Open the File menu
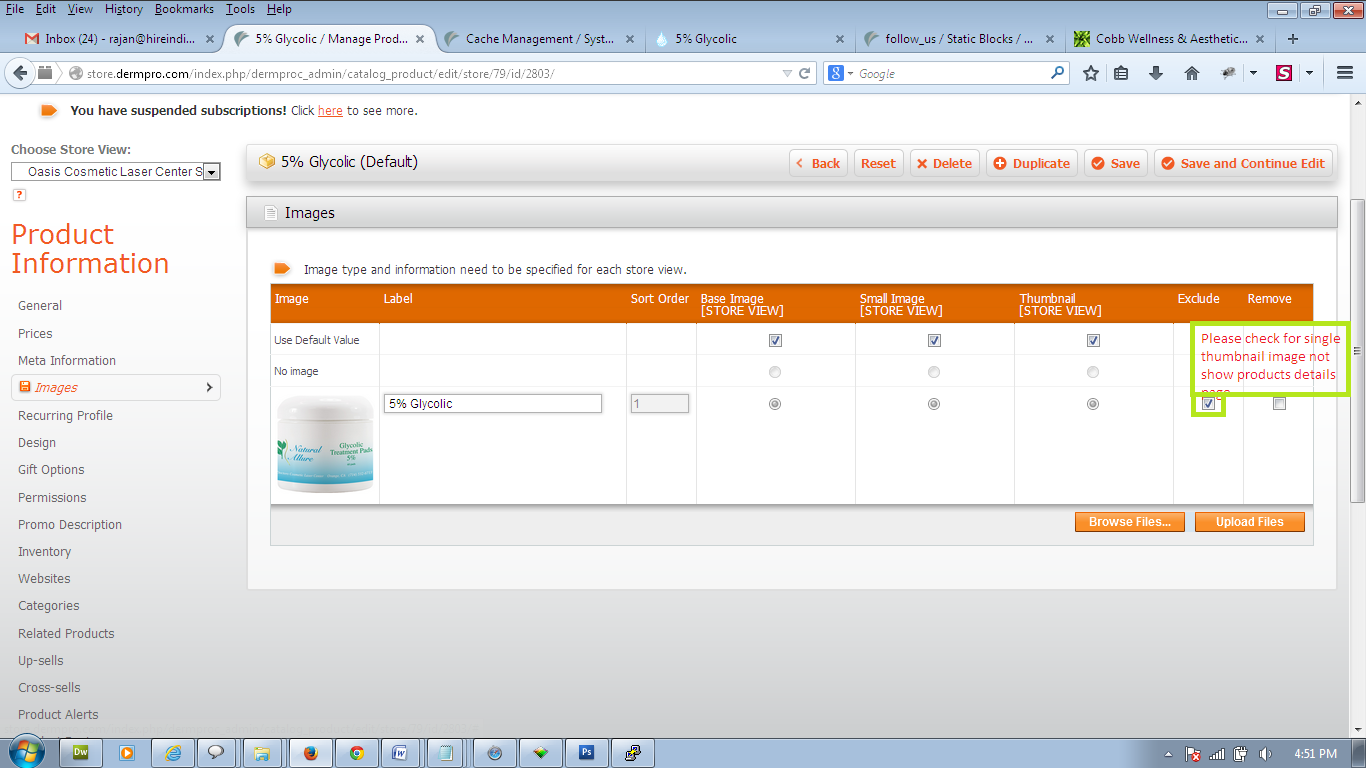Image resolution: width=1366 pixels, height=768 pixels. 15,9
